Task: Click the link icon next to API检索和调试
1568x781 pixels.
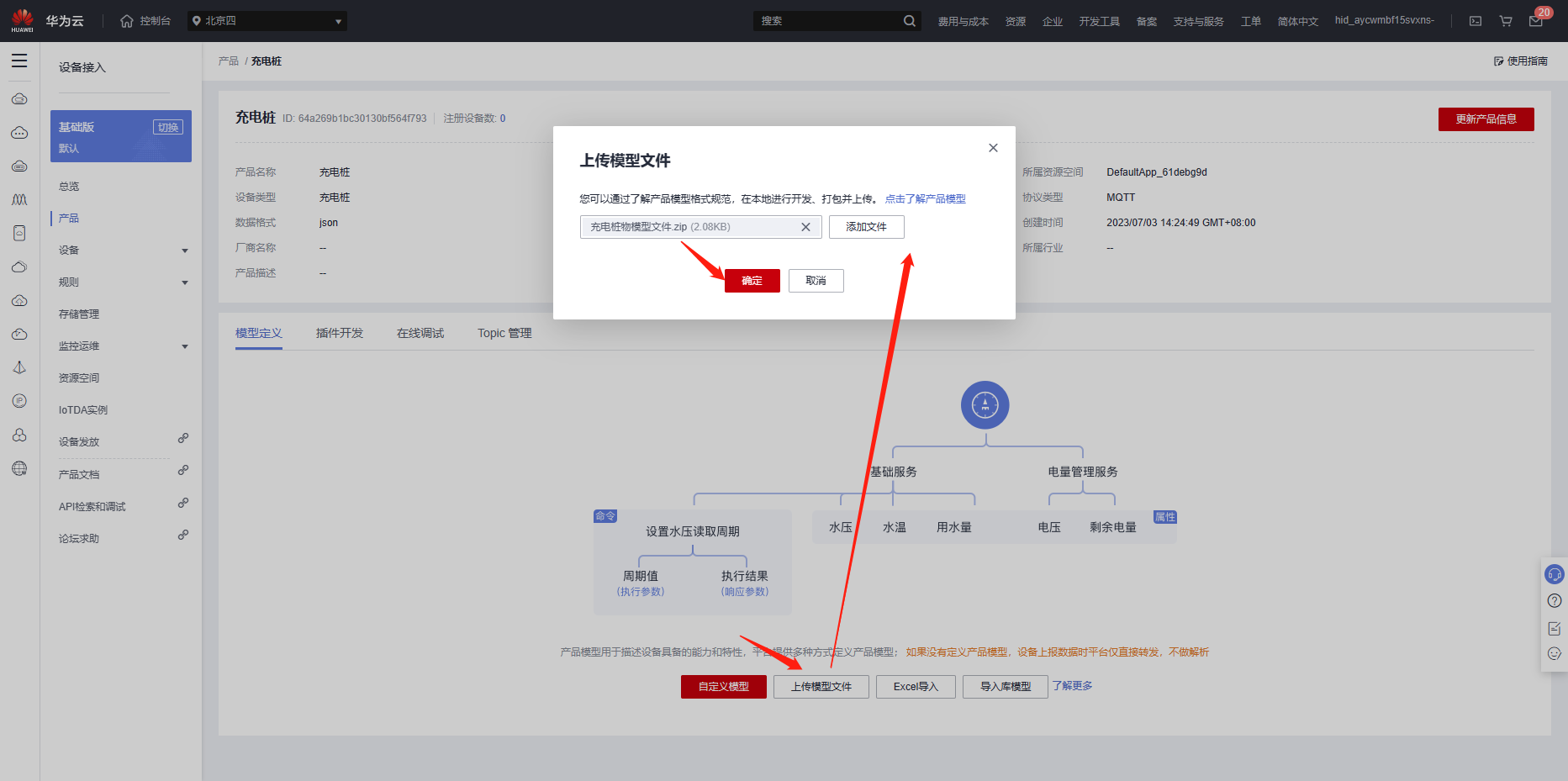Action: (x=183, y=503)
